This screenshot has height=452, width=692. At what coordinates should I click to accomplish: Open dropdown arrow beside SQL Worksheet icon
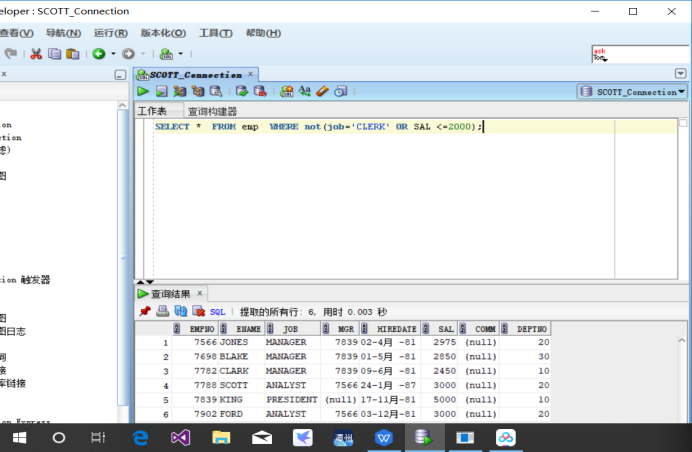pos(181,54)
